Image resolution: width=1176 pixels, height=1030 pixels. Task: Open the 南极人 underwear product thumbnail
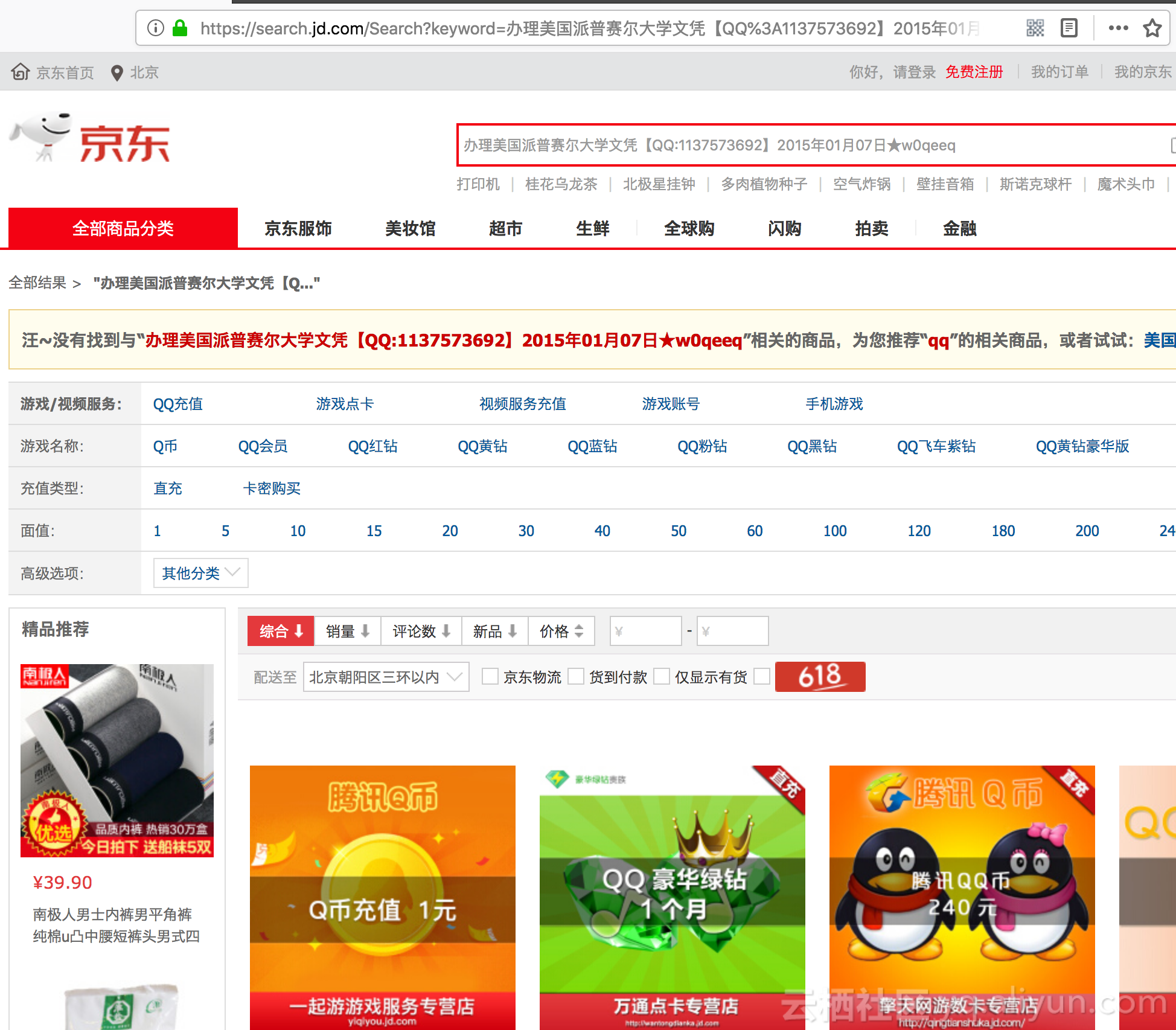pos(117,761)
